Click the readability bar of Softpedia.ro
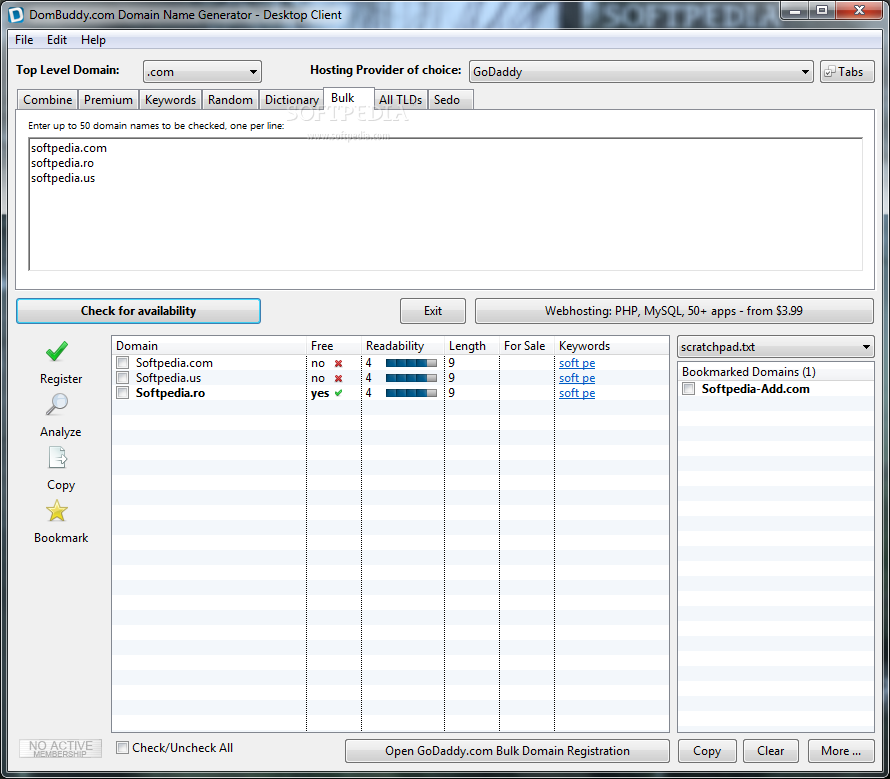Screen dimensions: 890x779 (412, 393)
